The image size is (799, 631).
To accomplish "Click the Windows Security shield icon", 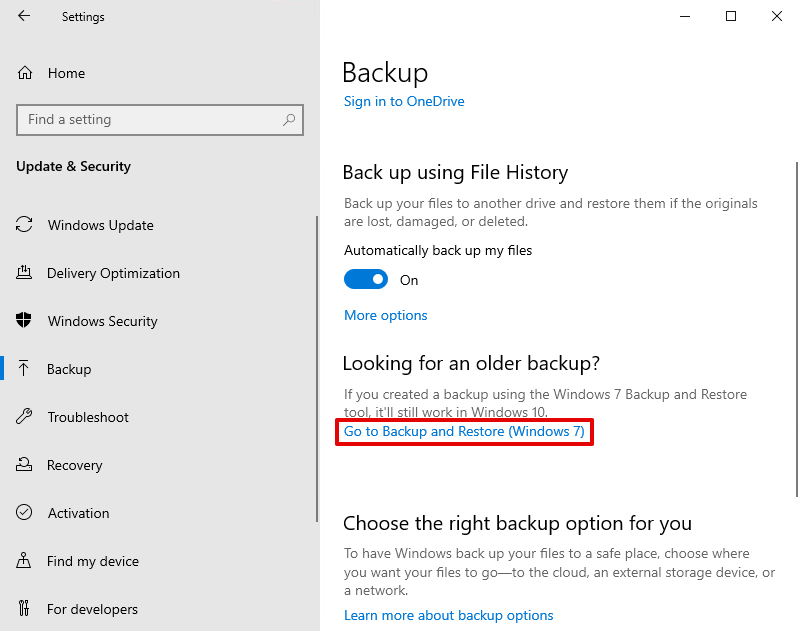I will click(x=23, y=320).
